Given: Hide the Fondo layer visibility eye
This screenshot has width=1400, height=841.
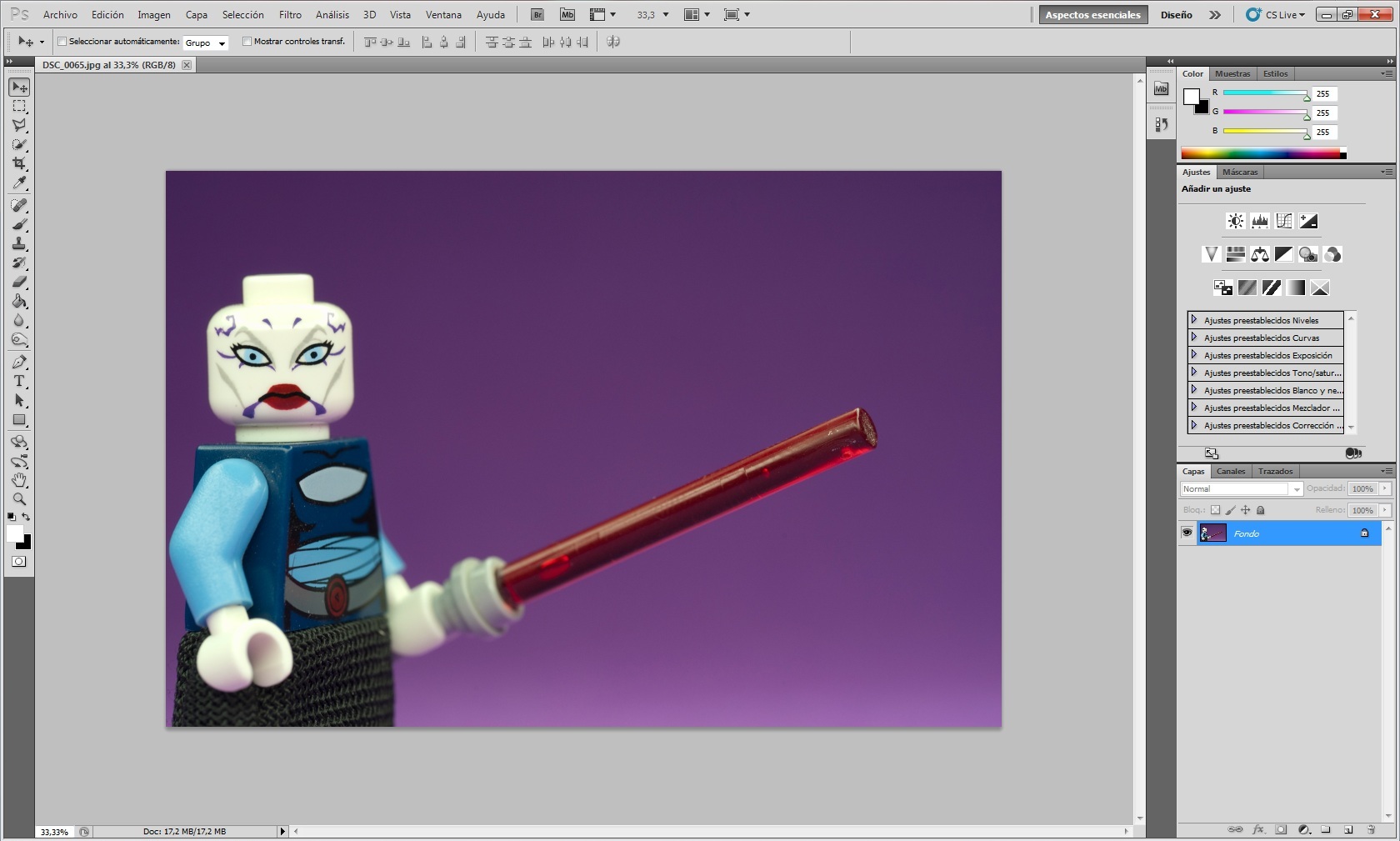Looking at the screenshot, I should point(1187,533).
